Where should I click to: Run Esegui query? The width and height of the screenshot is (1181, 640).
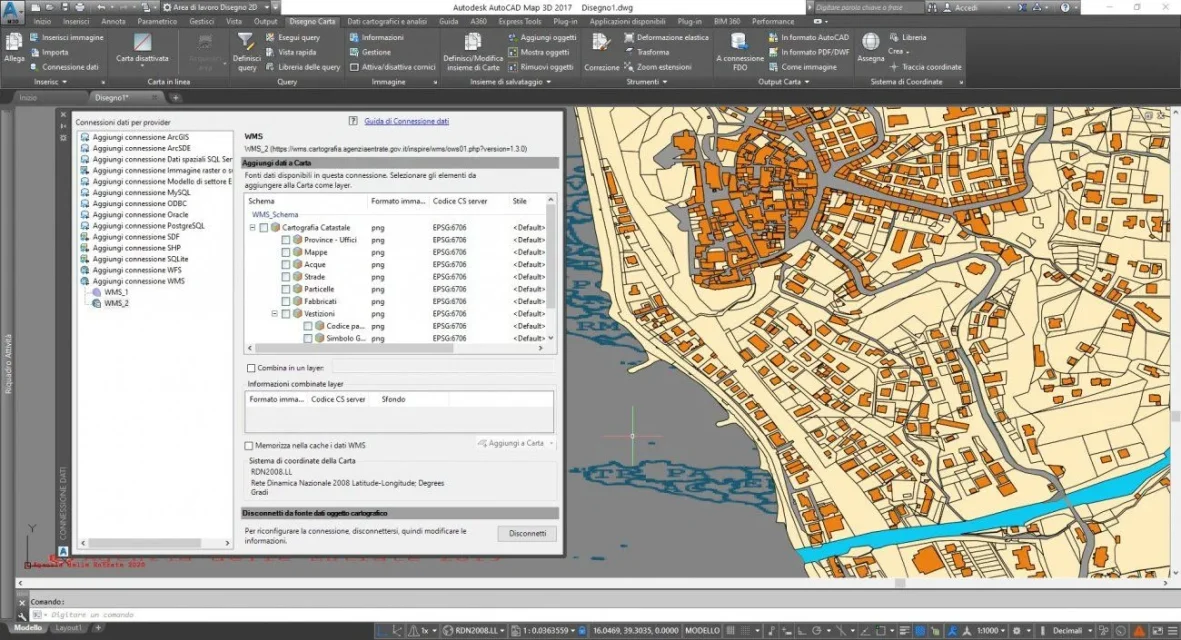coord(292,37)
